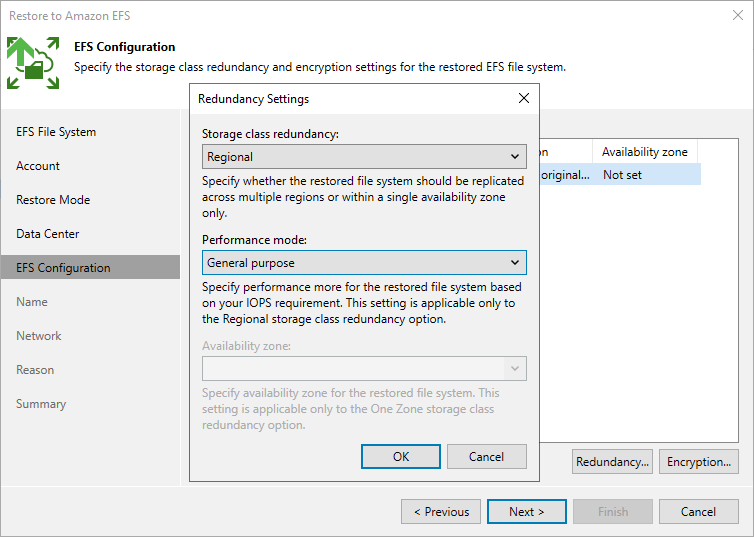Open the Storage class redundancy dropdown

click(x=364, y=157)
